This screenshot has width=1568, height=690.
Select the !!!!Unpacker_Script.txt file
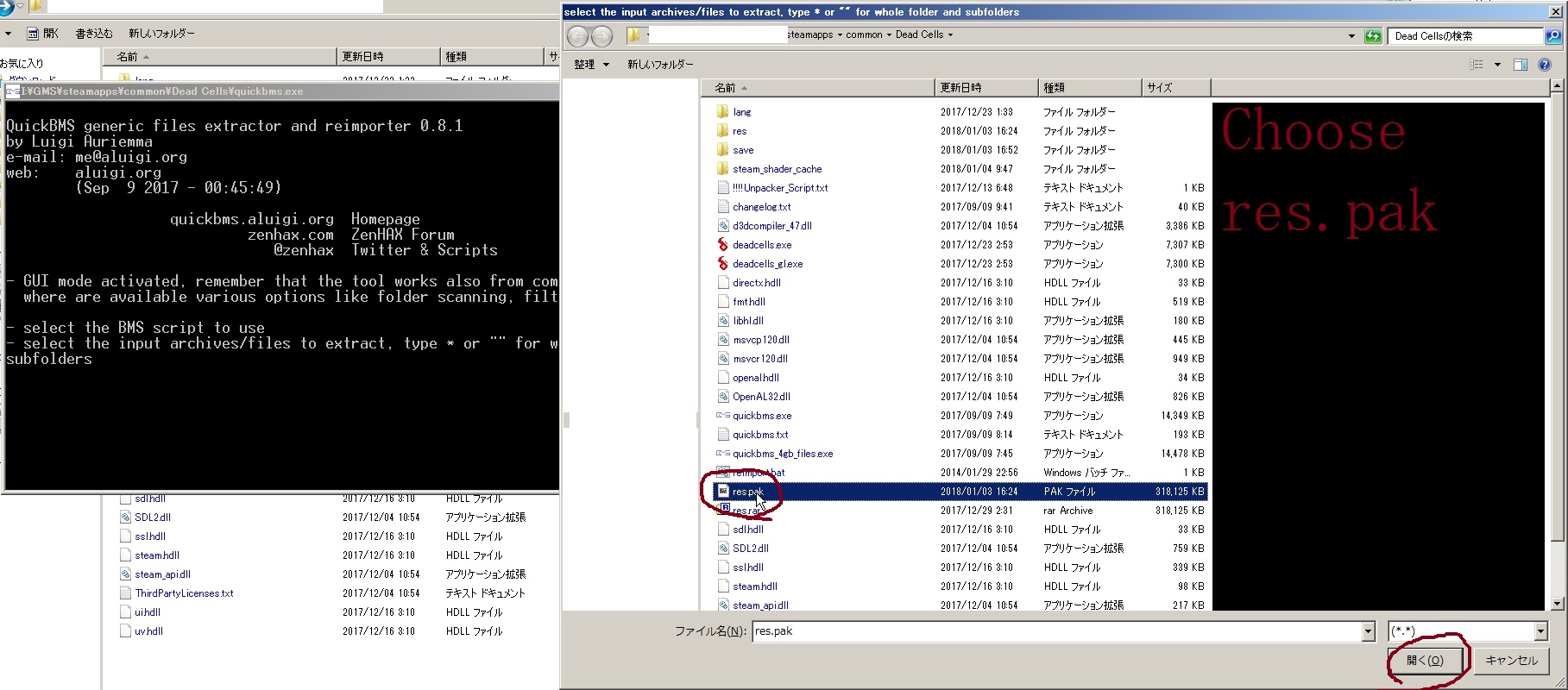click(x=780, y=187)
